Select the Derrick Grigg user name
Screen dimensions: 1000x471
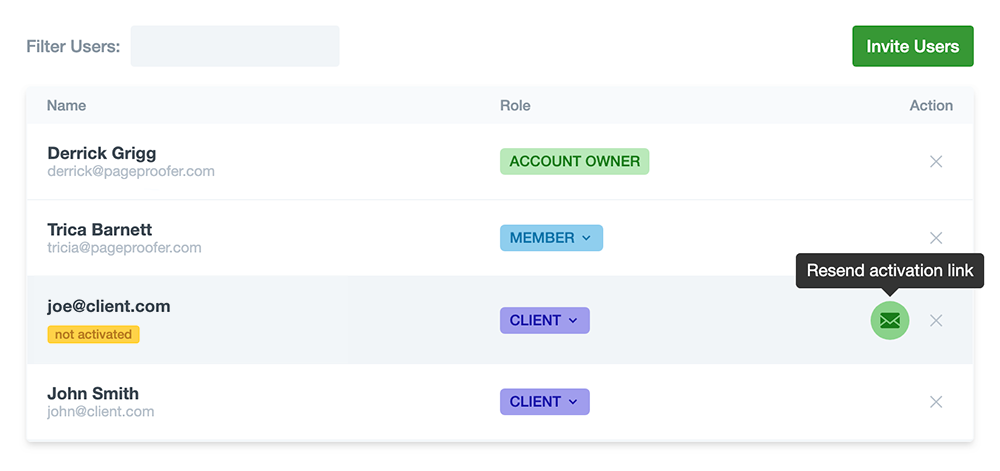coord(102,153)
